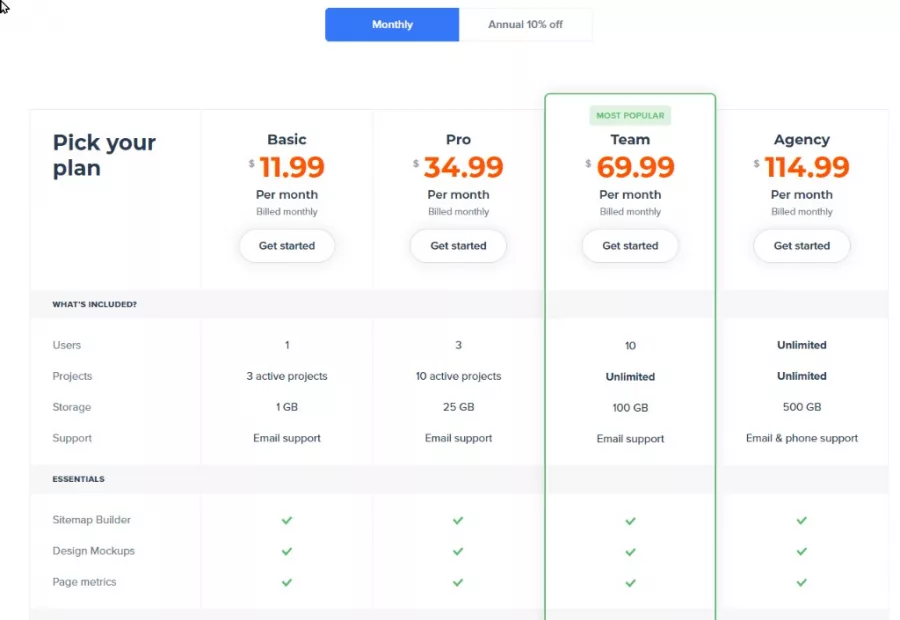Click the 25 GB storage value
900x620 pixels.
458,407
